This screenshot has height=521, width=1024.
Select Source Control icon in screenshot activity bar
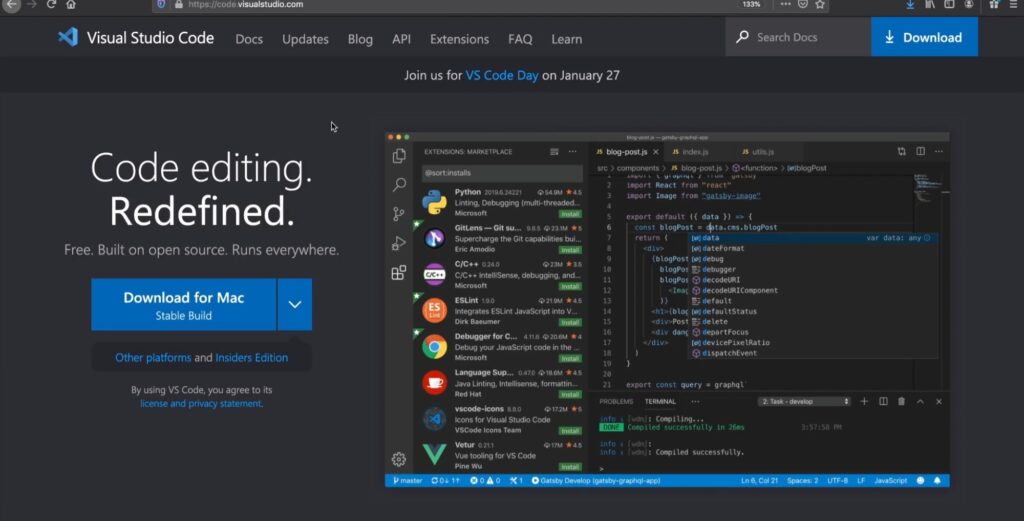pyautogui.click(x=399, y=214)
